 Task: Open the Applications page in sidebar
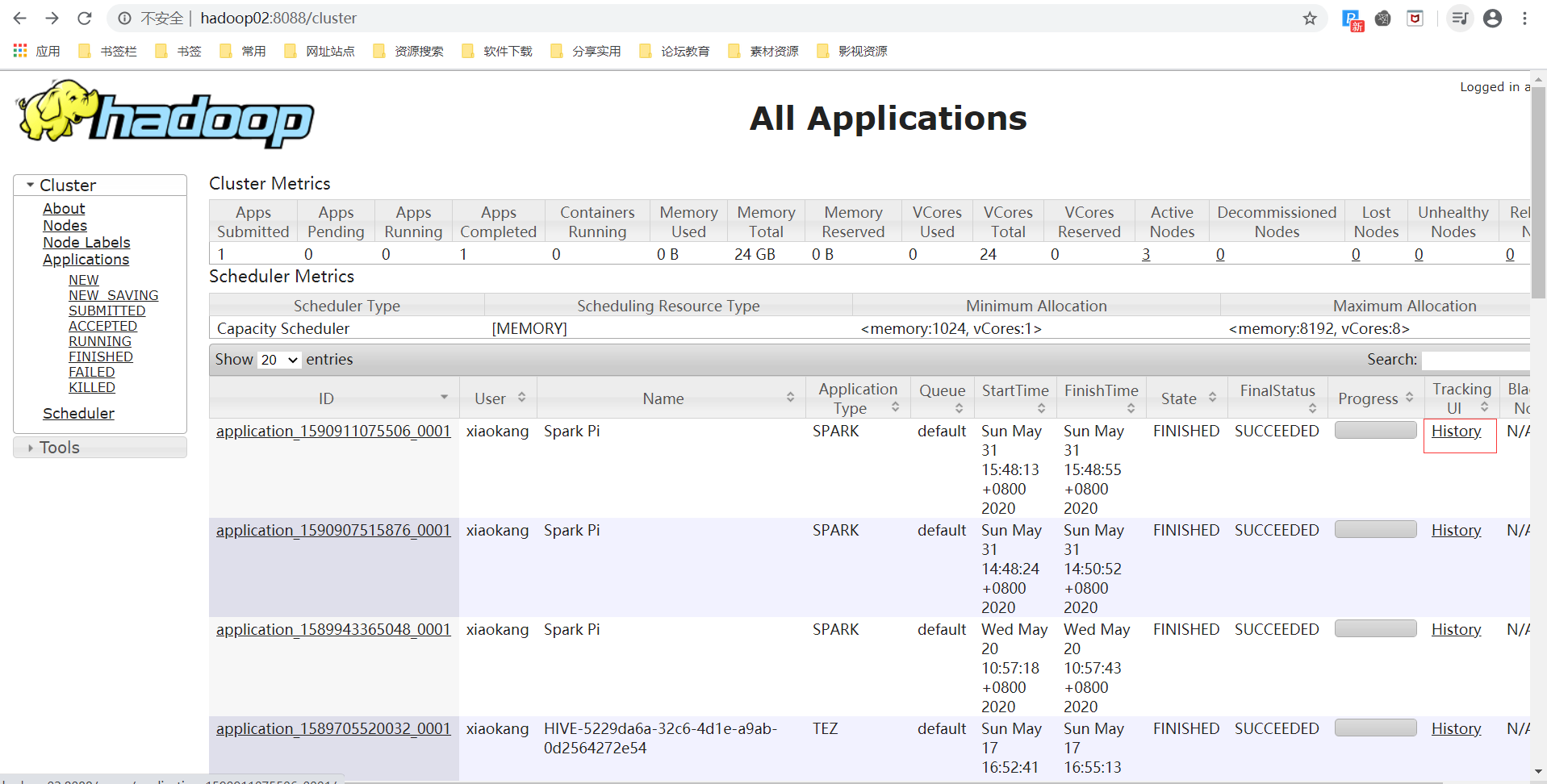86,259
